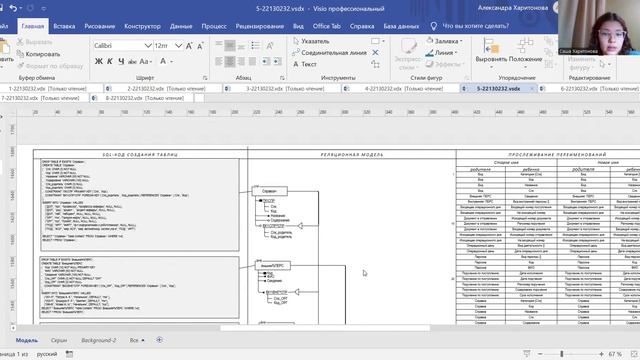Open the Все pages list dropdown
640x360 pixels.
[x=137, y=340]
